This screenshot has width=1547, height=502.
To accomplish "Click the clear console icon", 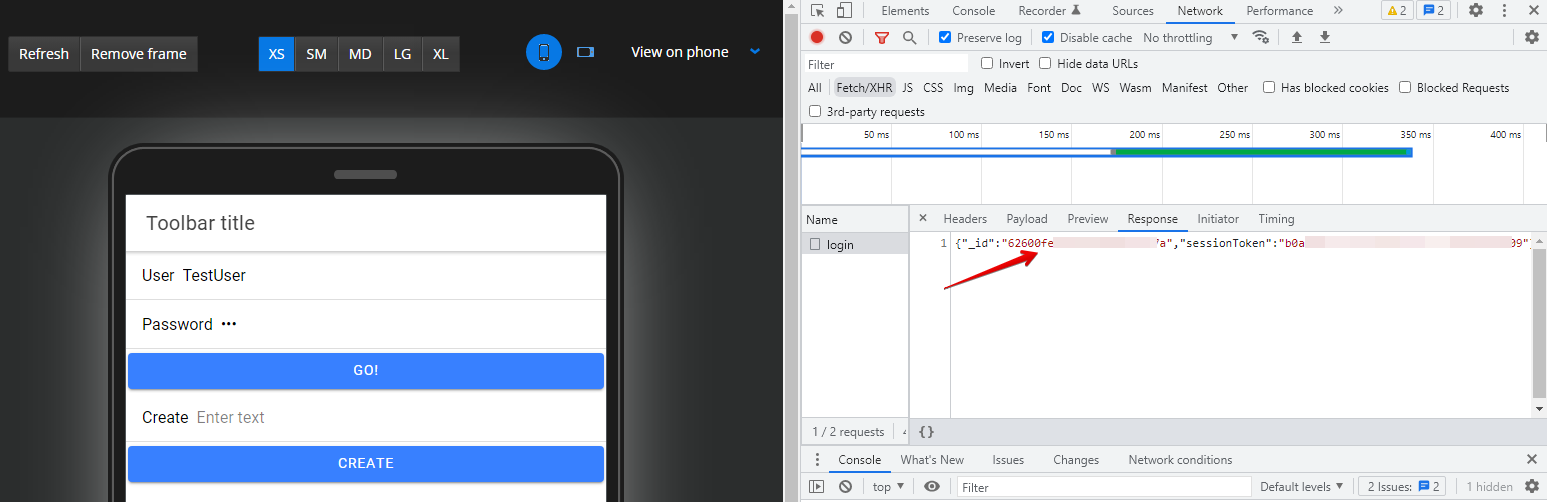I will (x=845, y=487).
